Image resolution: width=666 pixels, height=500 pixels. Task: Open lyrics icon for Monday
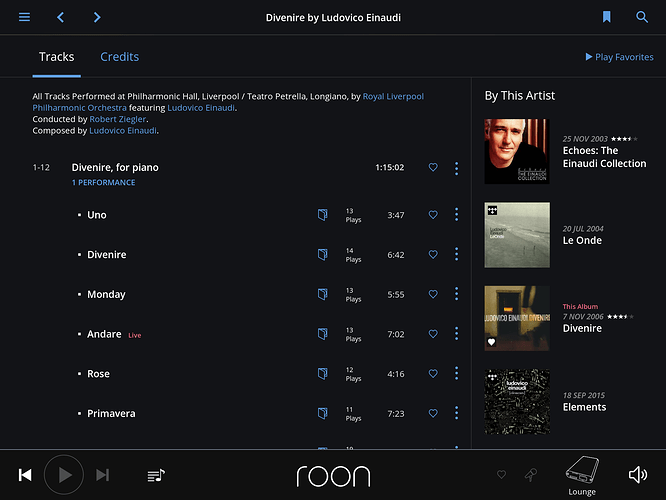point(322,294)
